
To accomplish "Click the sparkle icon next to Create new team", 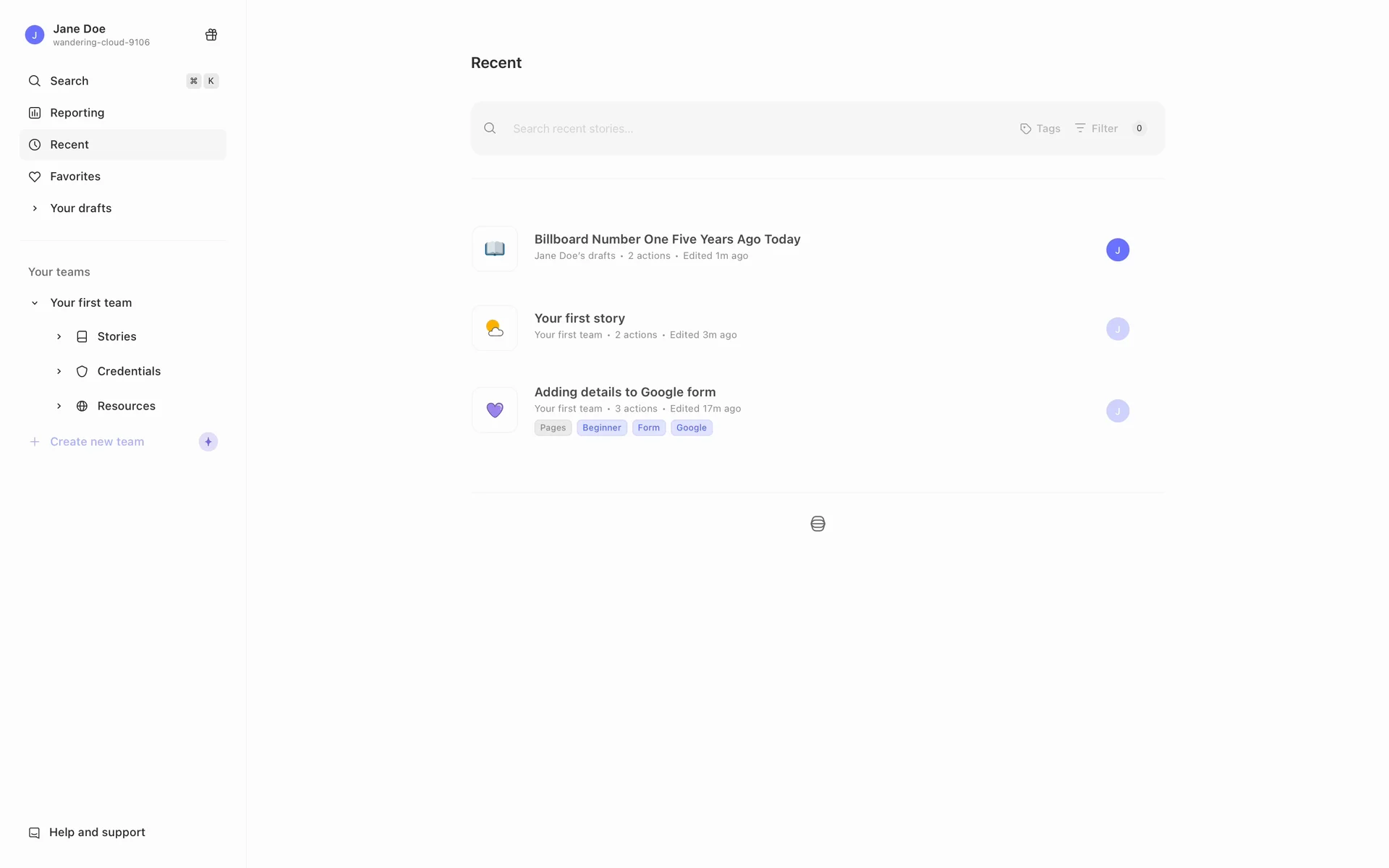I will pos(208,442).
